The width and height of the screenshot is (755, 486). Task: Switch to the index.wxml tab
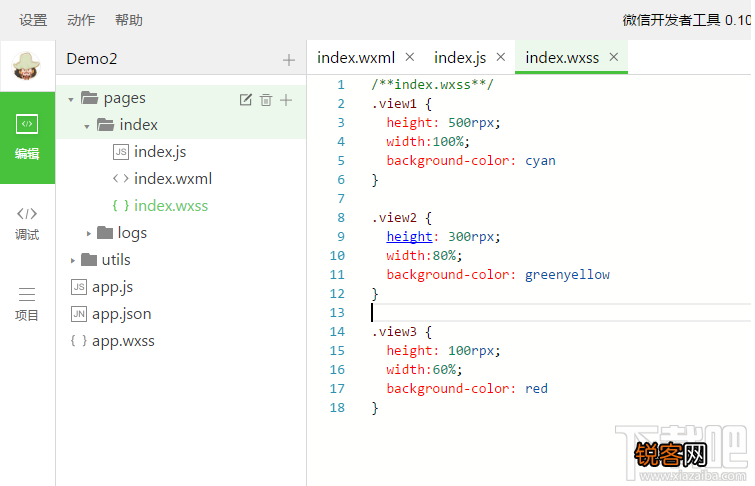[x=356, y=58]
